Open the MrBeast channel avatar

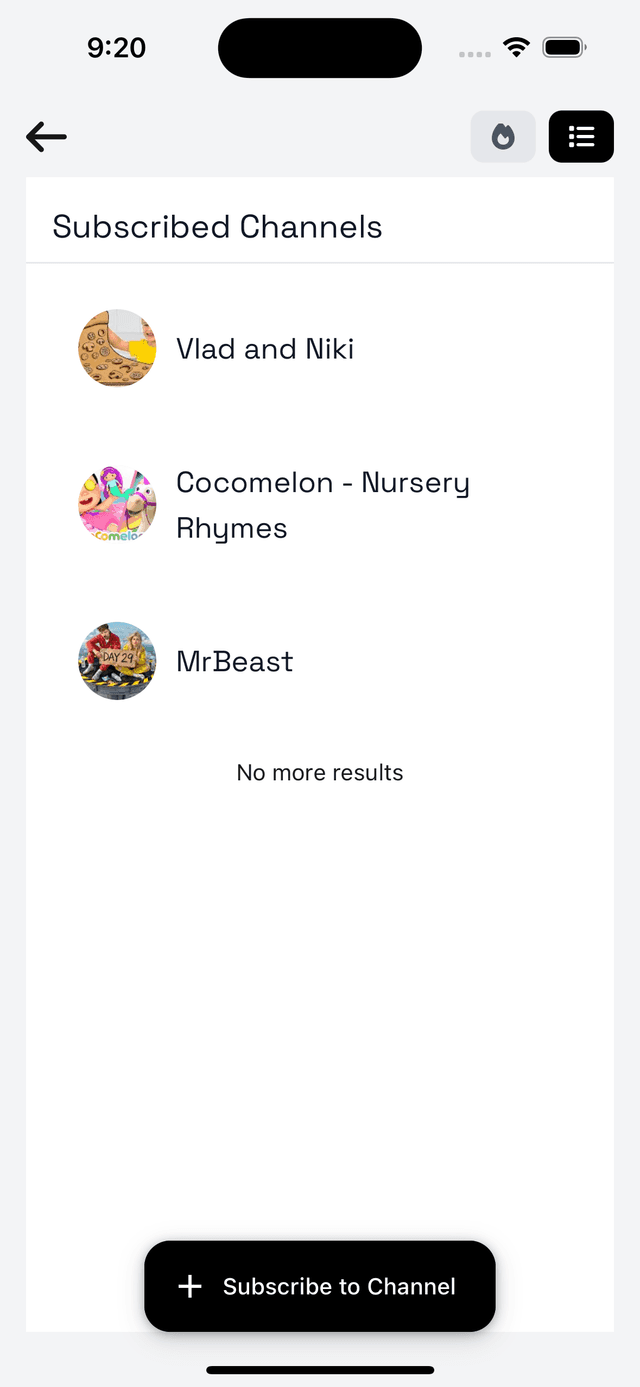(x=117, y=661)
